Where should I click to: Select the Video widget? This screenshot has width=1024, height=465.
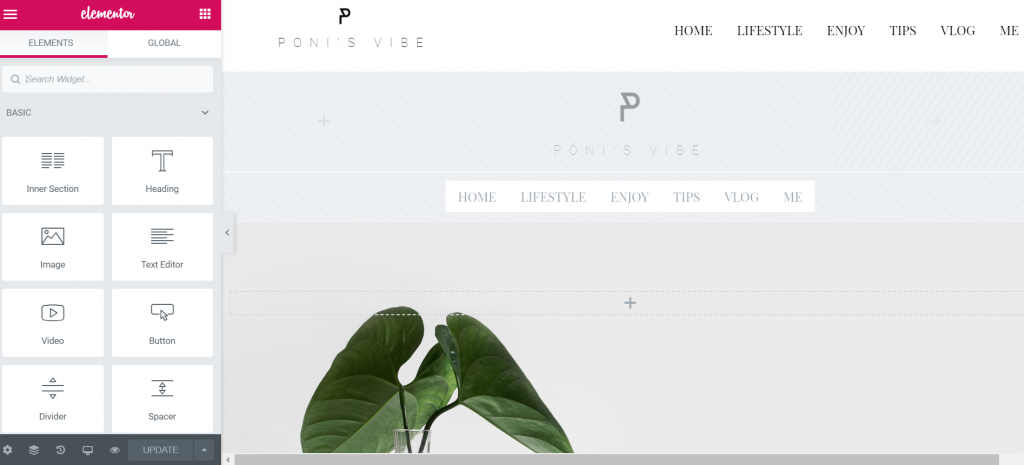click(x=53, y=323)
